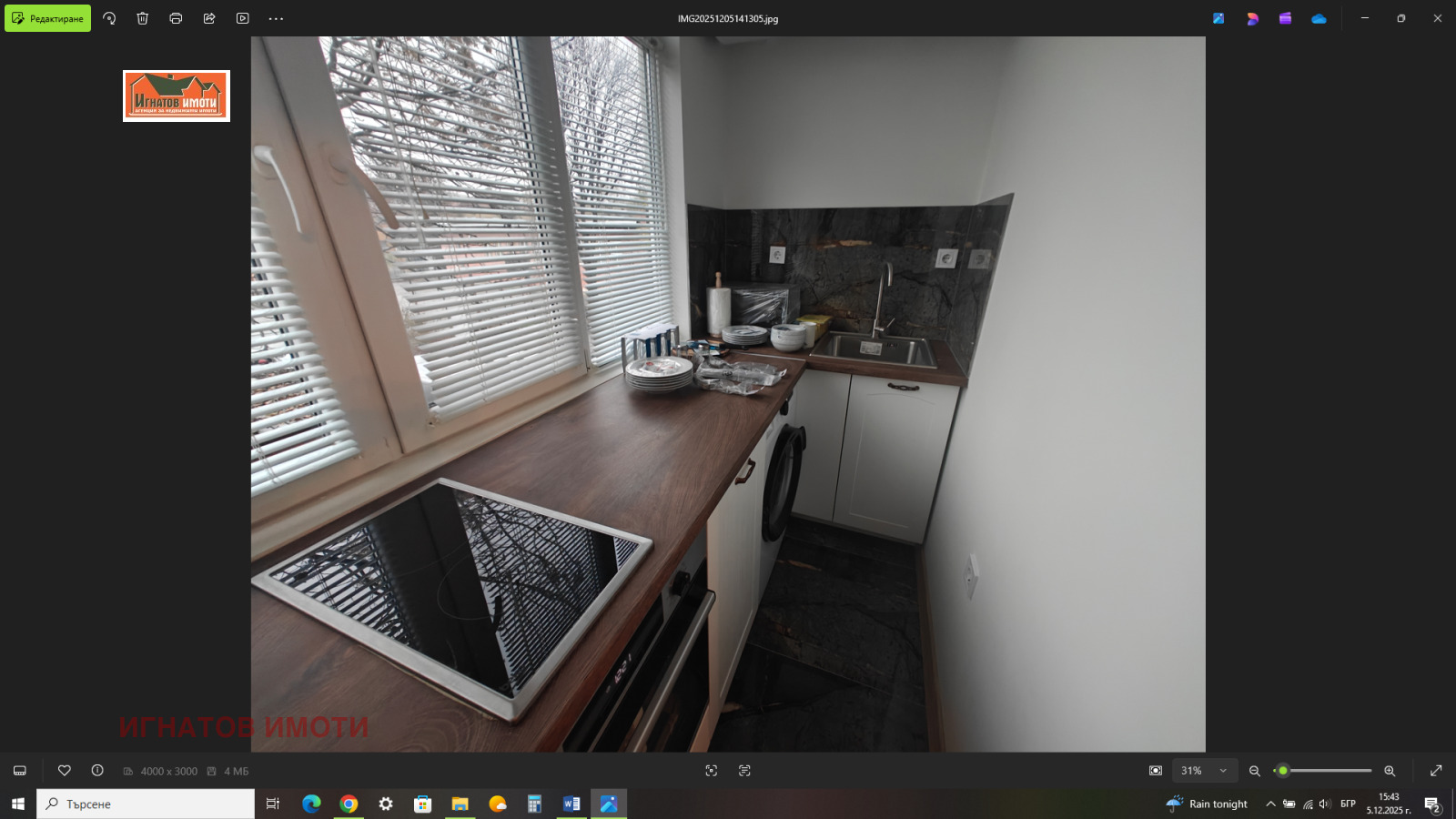The image size is (1456, 819).
Task: Start slideshow from the toolbar
Action: pyautogui.click(x=243, y=18)
